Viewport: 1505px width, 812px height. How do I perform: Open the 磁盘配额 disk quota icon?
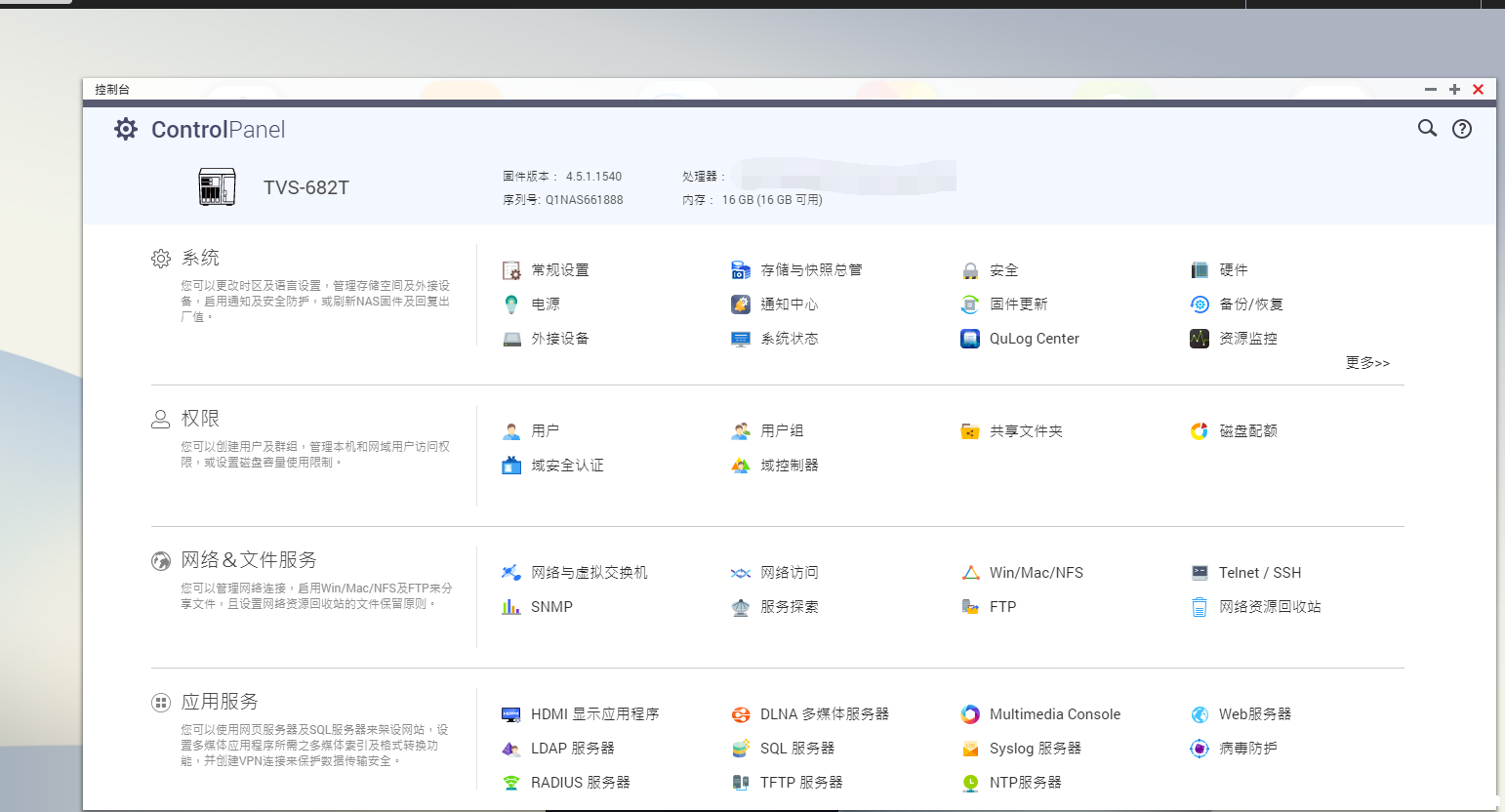1200,431
